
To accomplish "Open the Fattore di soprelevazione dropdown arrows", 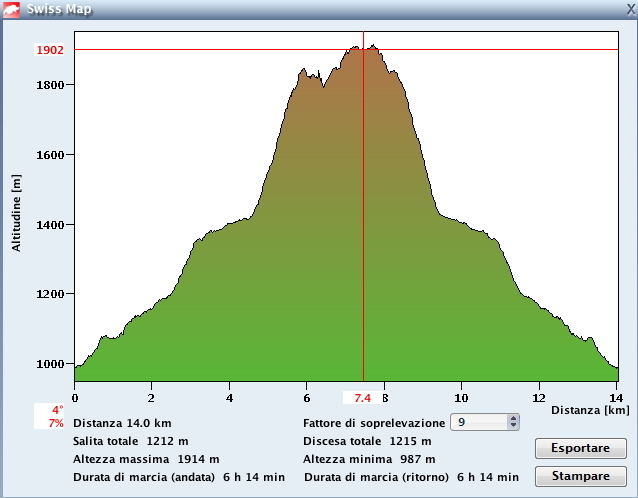I will [x=513, y=422].
